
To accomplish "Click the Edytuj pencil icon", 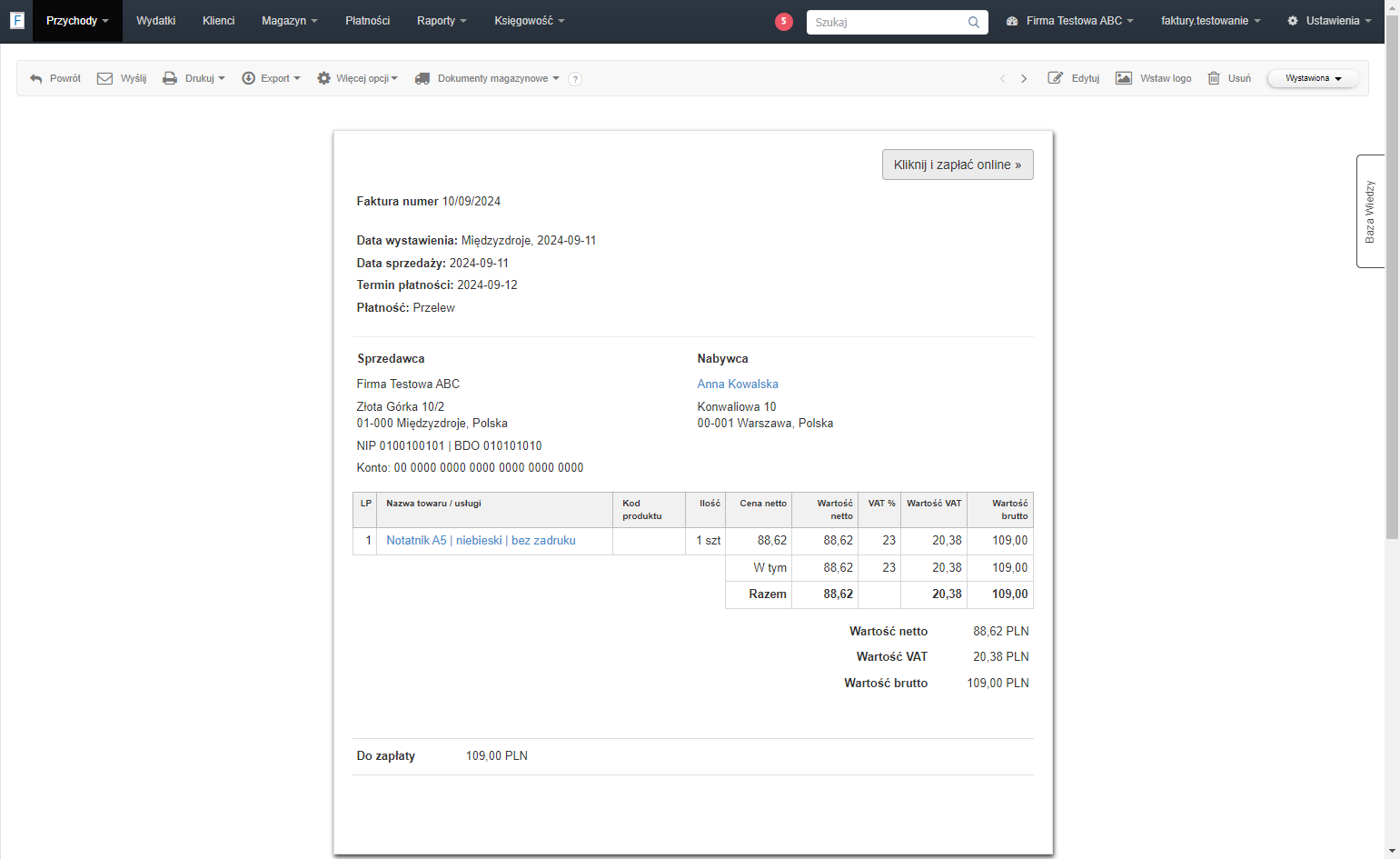I will [x=1056, y=79].
